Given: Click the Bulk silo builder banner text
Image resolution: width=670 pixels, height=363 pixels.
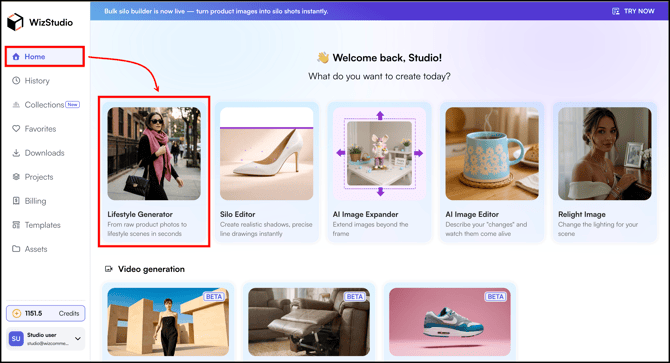Looking at the screenshot, I should click(x=216, y=11).
